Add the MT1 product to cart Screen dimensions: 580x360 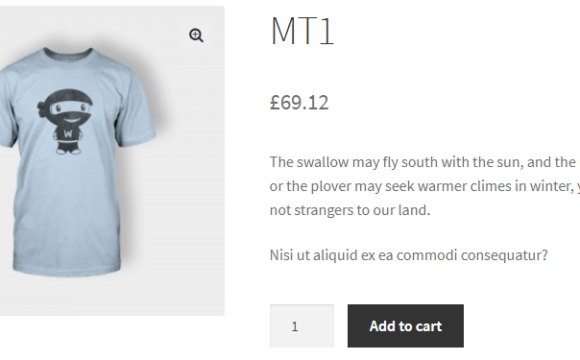tap(405, 326)
